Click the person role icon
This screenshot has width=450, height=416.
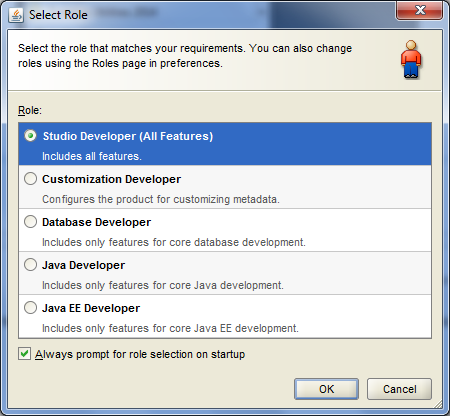click(411, 59)
